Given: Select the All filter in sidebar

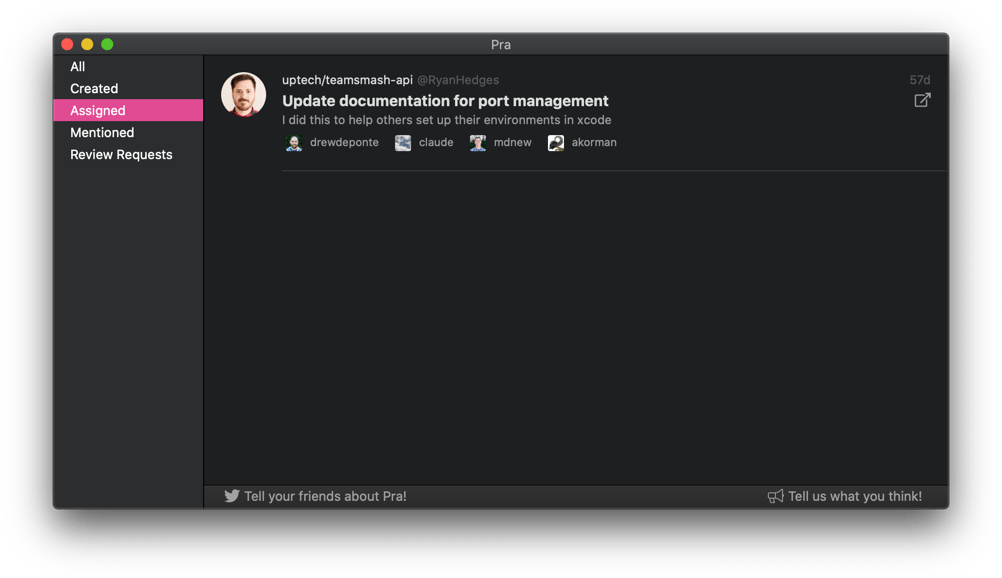Looking at the screenshot, I should (x=128, y=66).
